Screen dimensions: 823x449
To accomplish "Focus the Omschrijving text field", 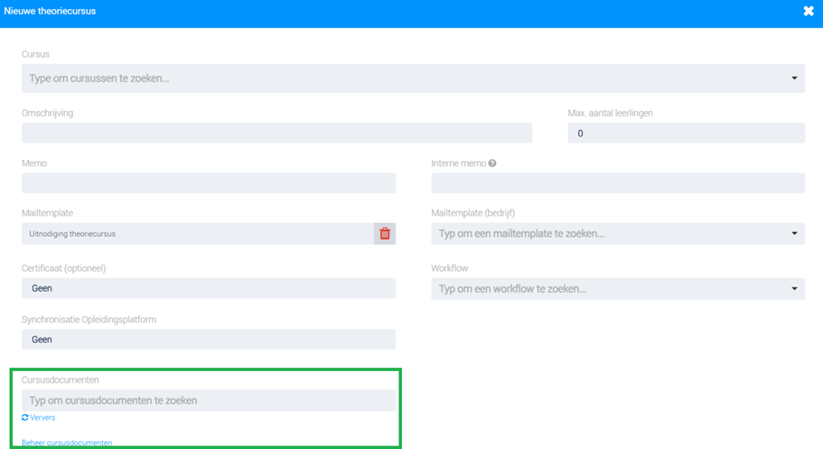I will (x=277, y=133).
